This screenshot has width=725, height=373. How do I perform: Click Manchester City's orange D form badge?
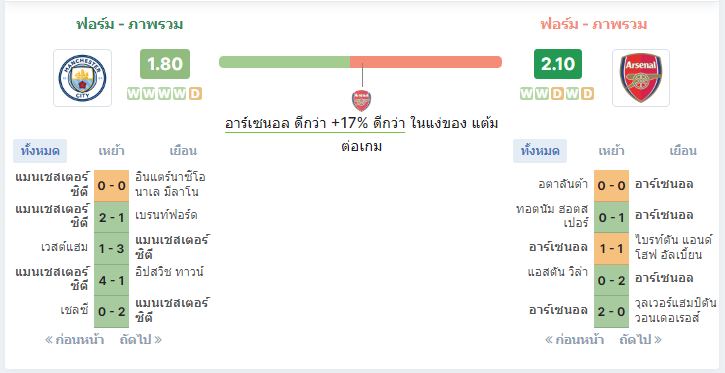tap(196, 94)
